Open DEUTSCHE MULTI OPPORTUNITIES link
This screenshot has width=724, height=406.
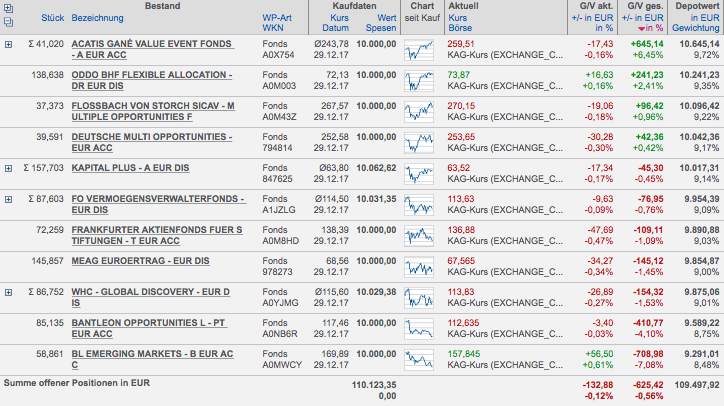(x=151, y=142)
